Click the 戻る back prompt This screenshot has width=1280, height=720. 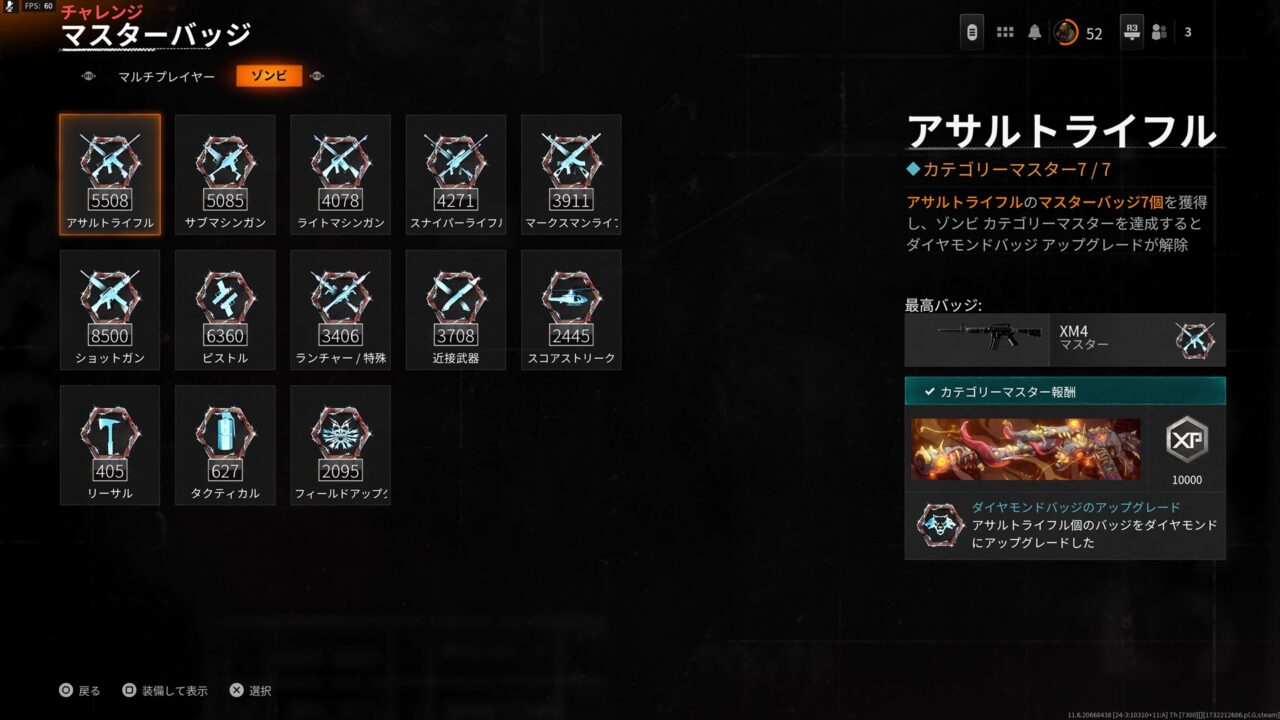pyautogui.click(x=80, y=691)
